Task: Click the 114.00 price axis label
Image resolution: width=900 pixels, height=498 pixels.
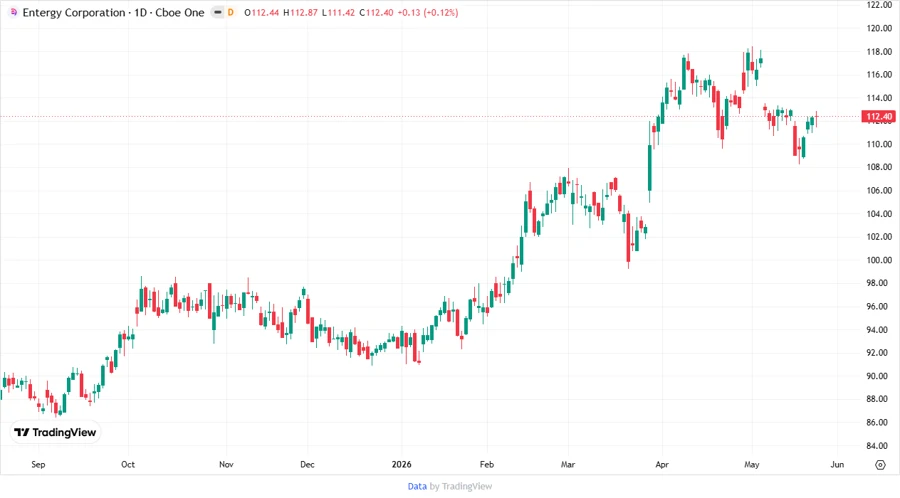Action: coord(879,98)
